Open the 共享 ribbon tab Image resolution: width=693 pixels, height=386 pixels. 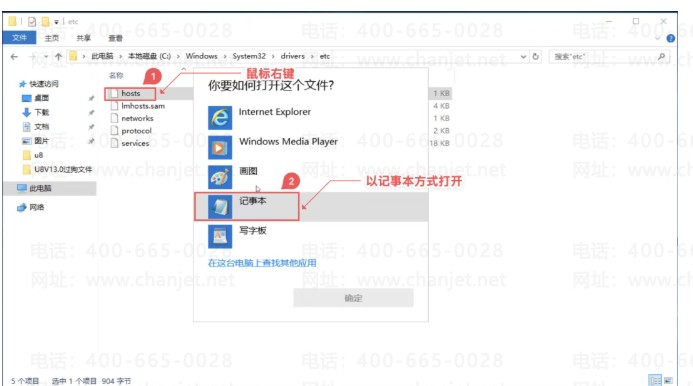pyautogui.click(x=84, y=38)
